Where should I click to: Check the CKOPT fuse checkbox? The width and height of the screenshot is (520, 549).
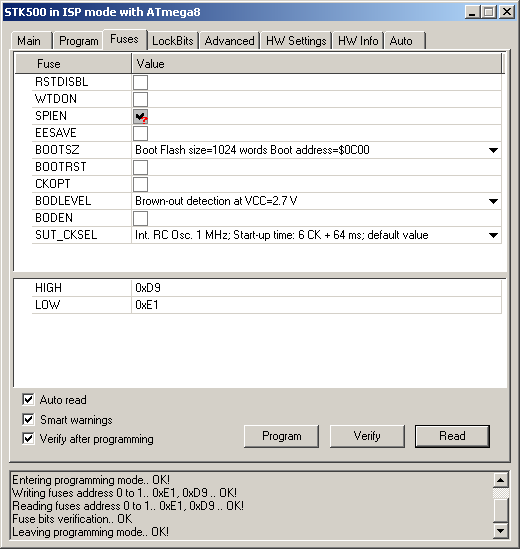140,184
